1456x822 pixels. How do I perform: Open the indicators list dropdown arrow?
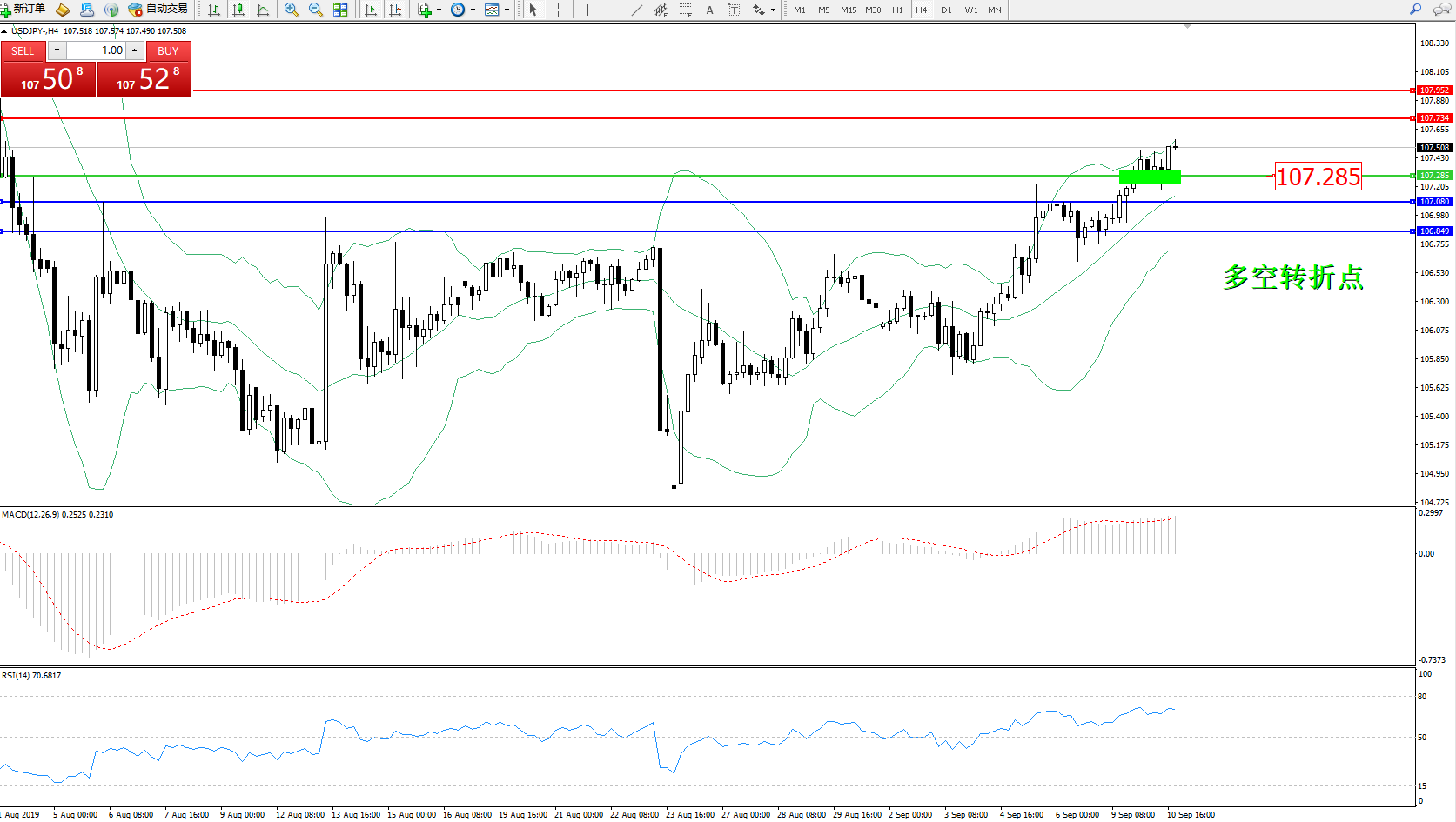pos(439,10)
